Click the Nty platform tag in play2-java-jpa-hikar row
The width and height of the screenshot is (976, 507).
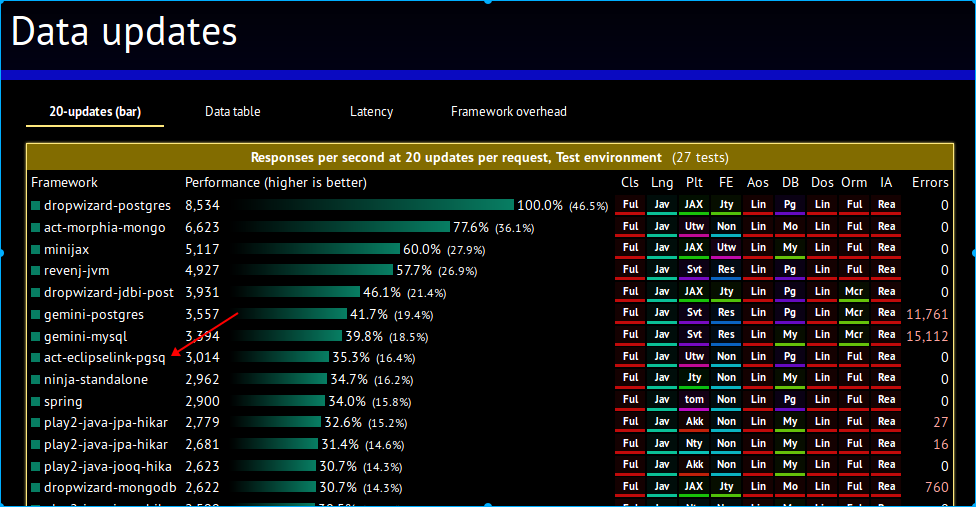tap(694, 443)
